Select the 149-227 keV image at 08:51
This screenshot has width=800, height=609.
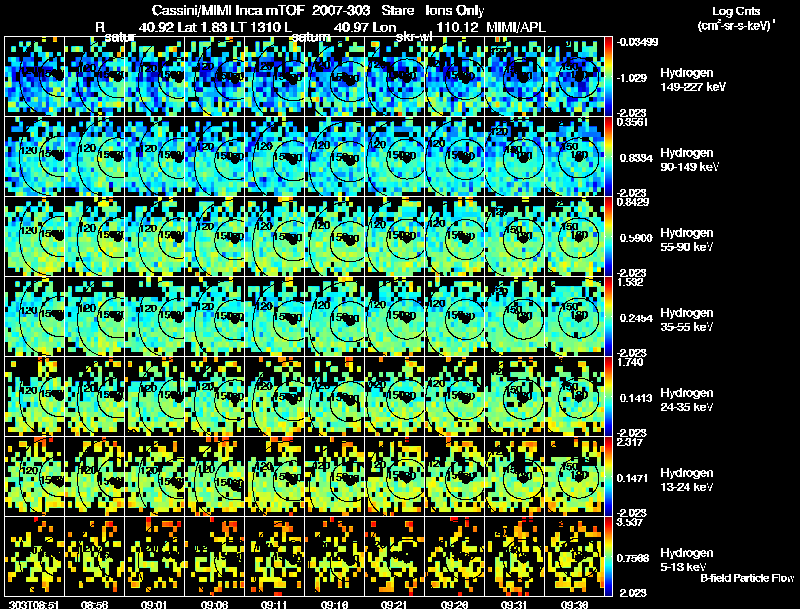(x=35, y=77)
